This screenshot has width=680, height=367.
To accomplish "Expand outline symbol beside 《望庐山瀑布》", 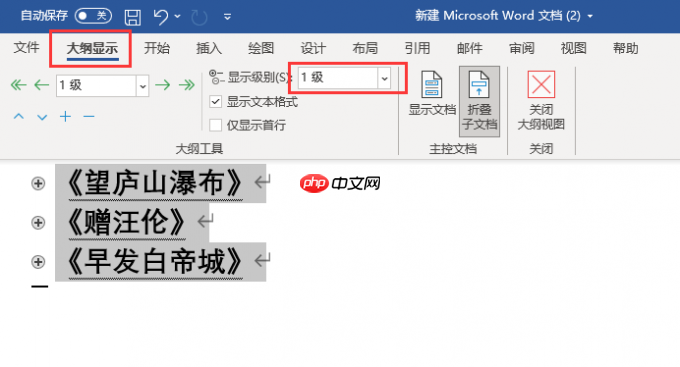I will click(38, 184).
